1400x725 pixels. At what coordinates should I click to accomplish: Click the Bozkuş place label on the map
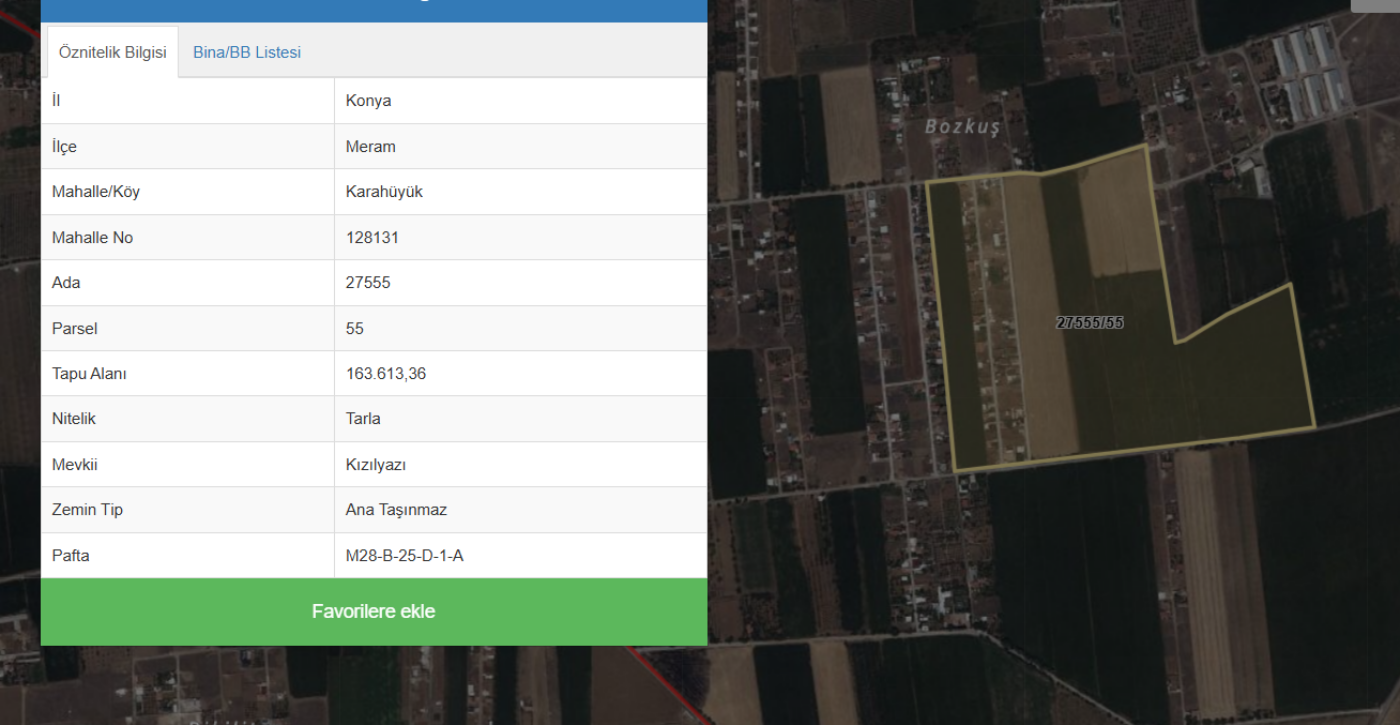point(961,127)
